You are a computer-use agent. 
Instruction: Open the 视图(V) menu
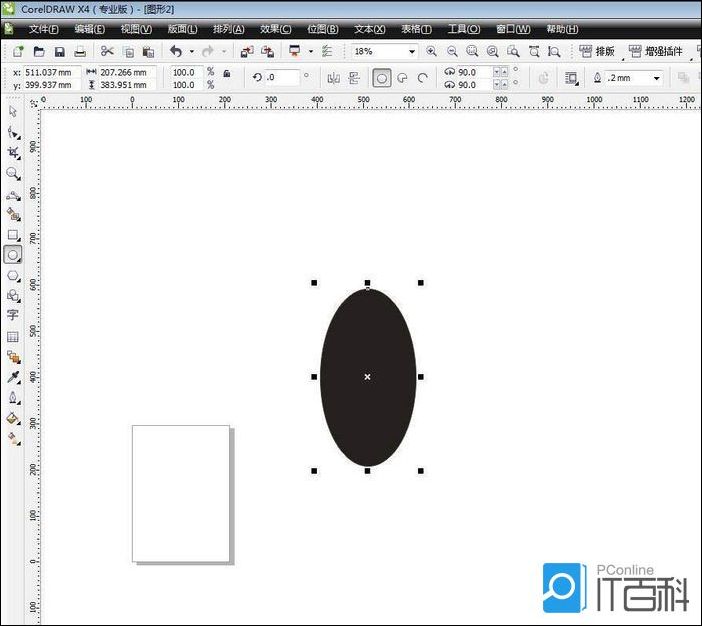click(x=136, y=29)
